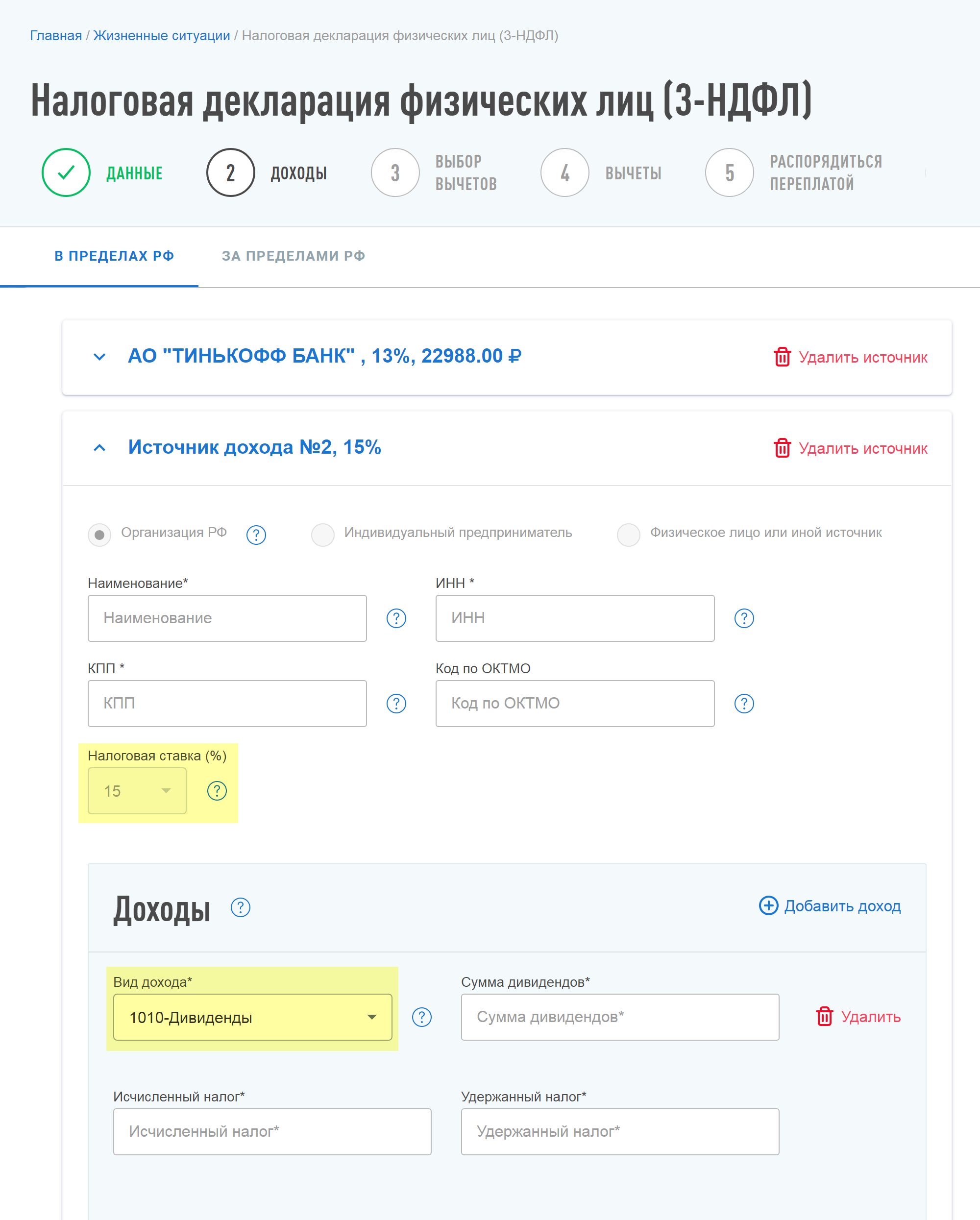Focus the КПП input field
The height and width of the screenshot is (1220, 980).
point(227,704)
